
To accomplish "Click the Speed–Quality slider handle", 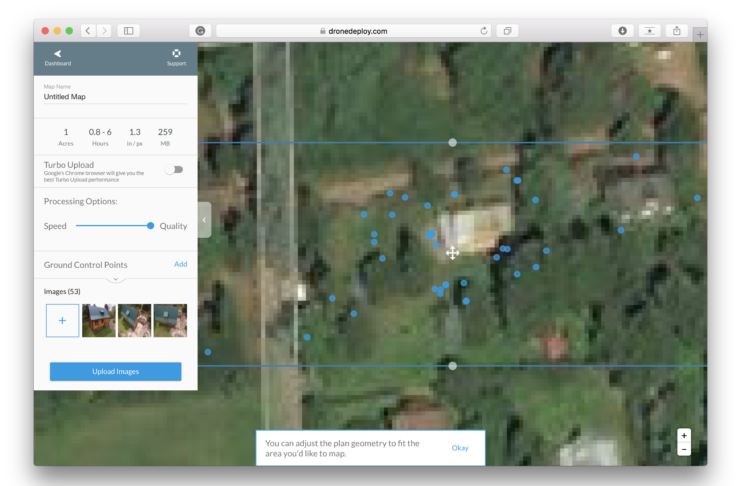I will click(x=151, y=226).
